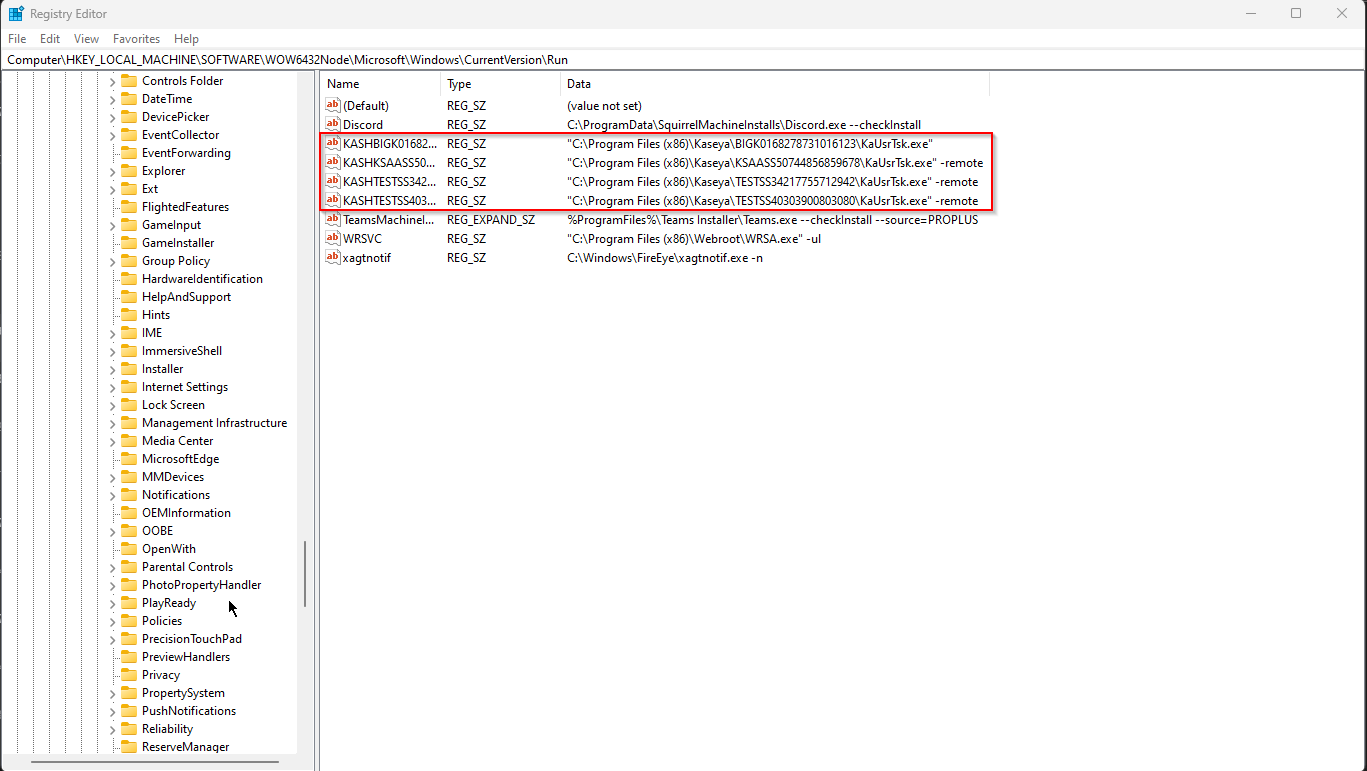The height and width of the screenshot is (771, 1367).
Task: Expand the Internet Settings key
Action: coord(111,386)
